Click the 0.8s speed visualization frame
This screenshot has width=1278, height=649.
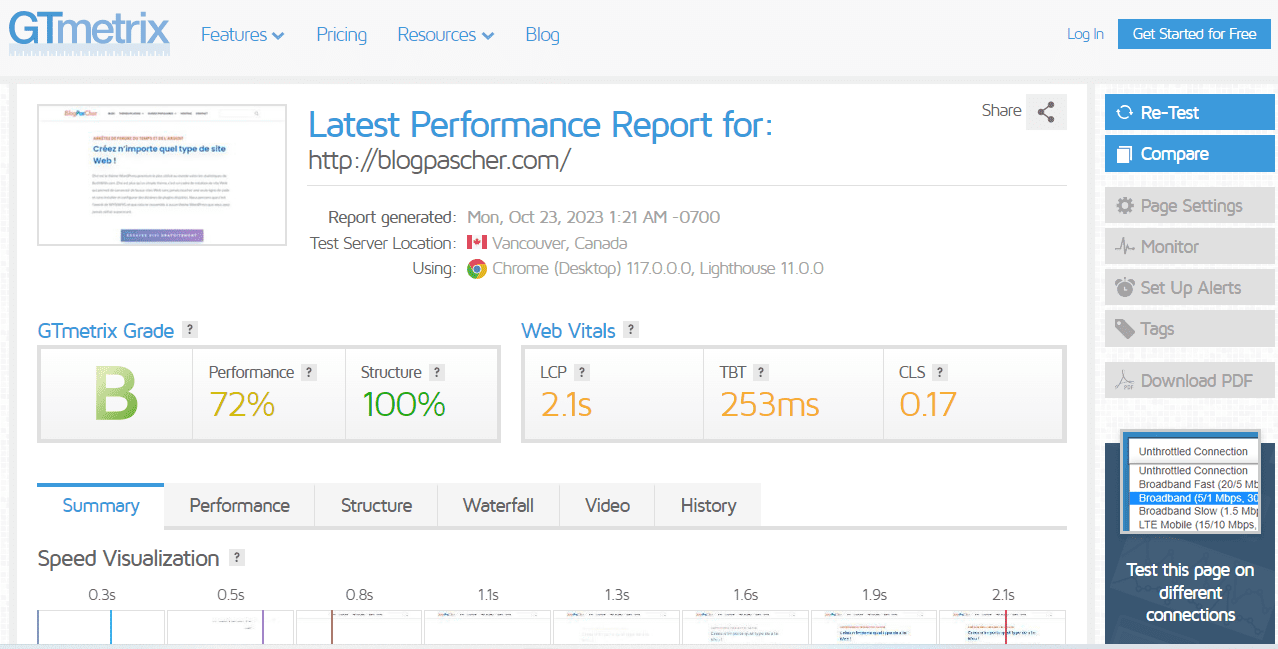pyautogui.click(x=359, y=628)
